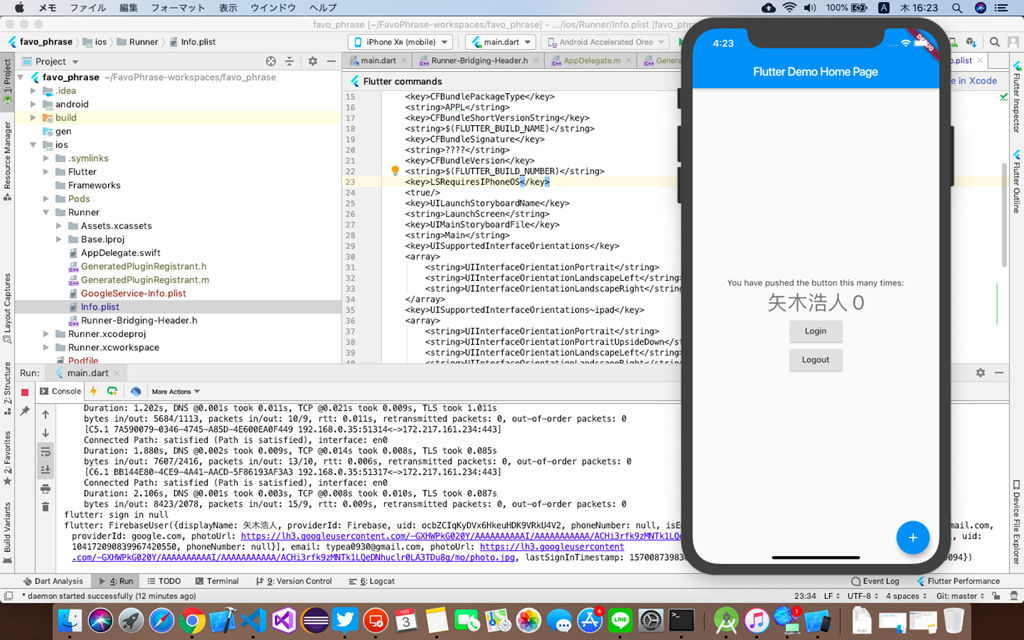Open the Terminal tool window tab
Screen dimensions: 1024x640
pos(216,581)
